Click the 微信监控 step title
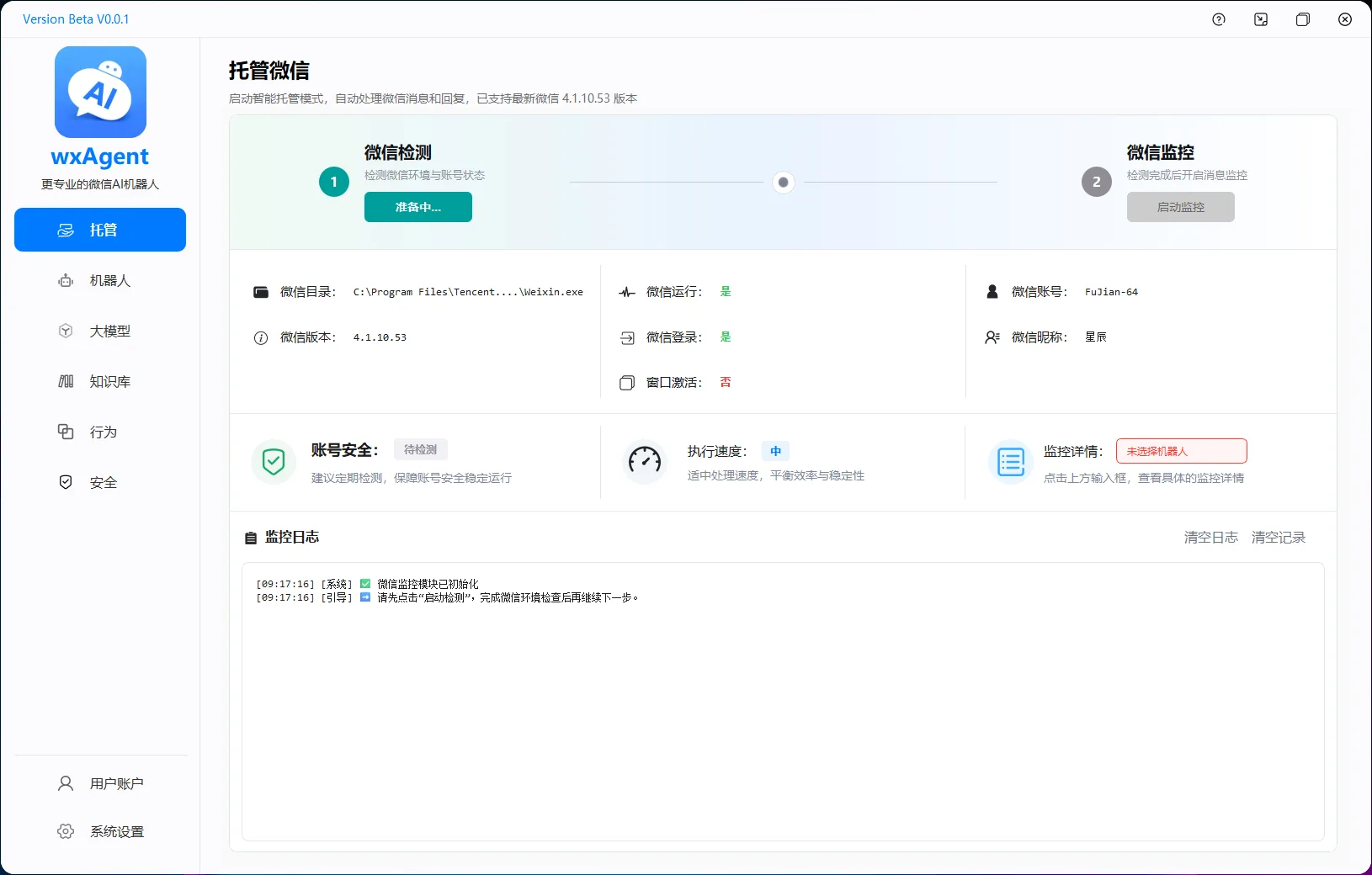Image resolution: width=1372 pixels, height=875 pixels. (1161, 152)
